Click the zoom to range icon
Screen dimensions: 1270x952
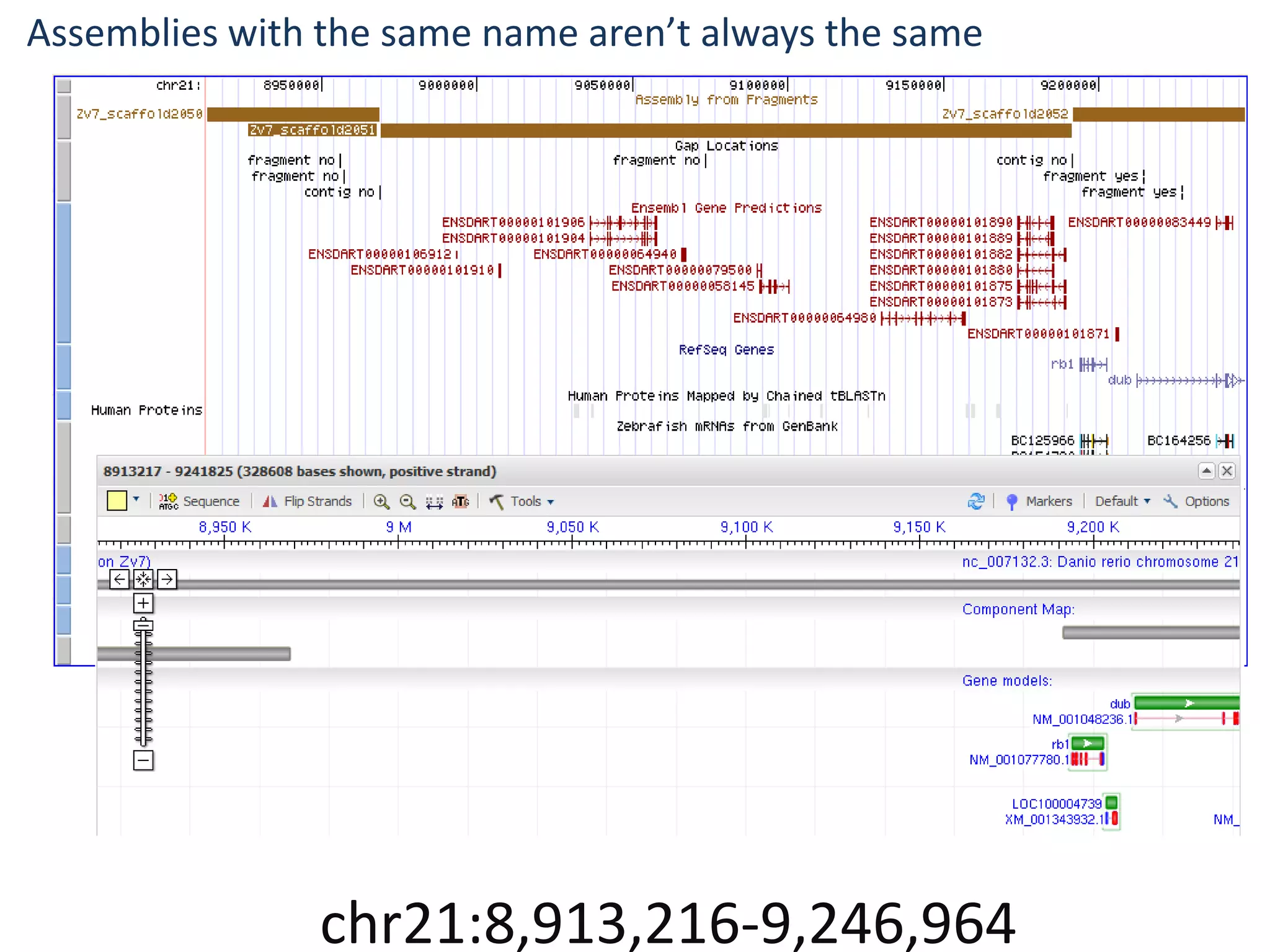click(434, 502)
